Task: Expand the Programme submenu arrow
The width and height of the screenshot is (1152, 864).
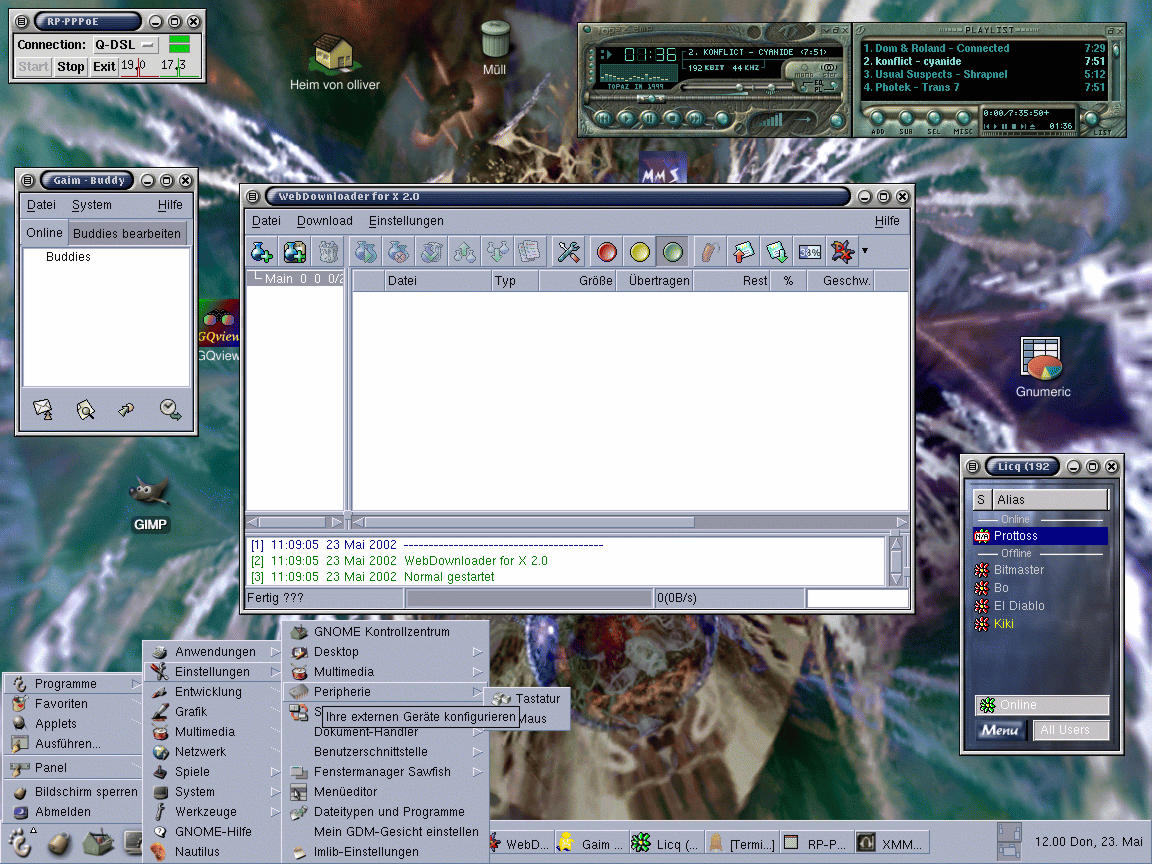Action: click(135, 683)
